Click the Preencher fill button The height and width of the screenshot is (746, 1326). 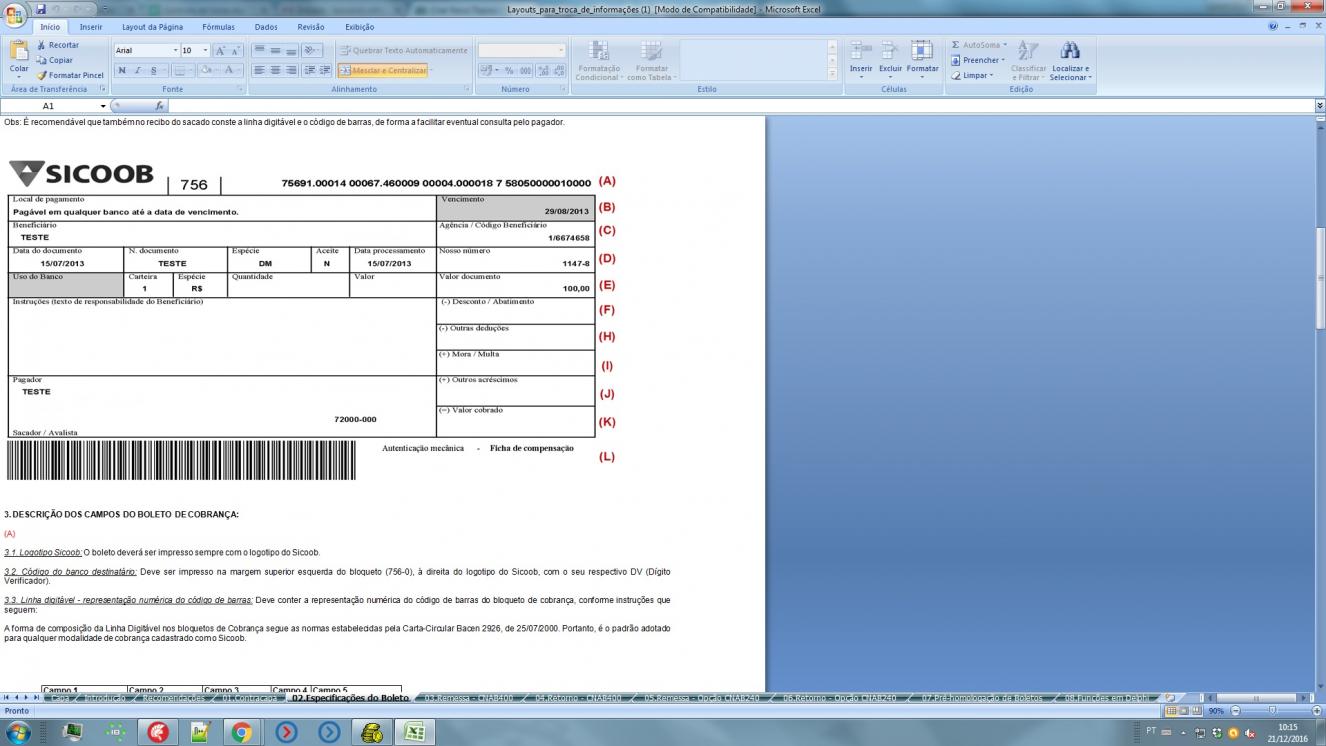978,60
